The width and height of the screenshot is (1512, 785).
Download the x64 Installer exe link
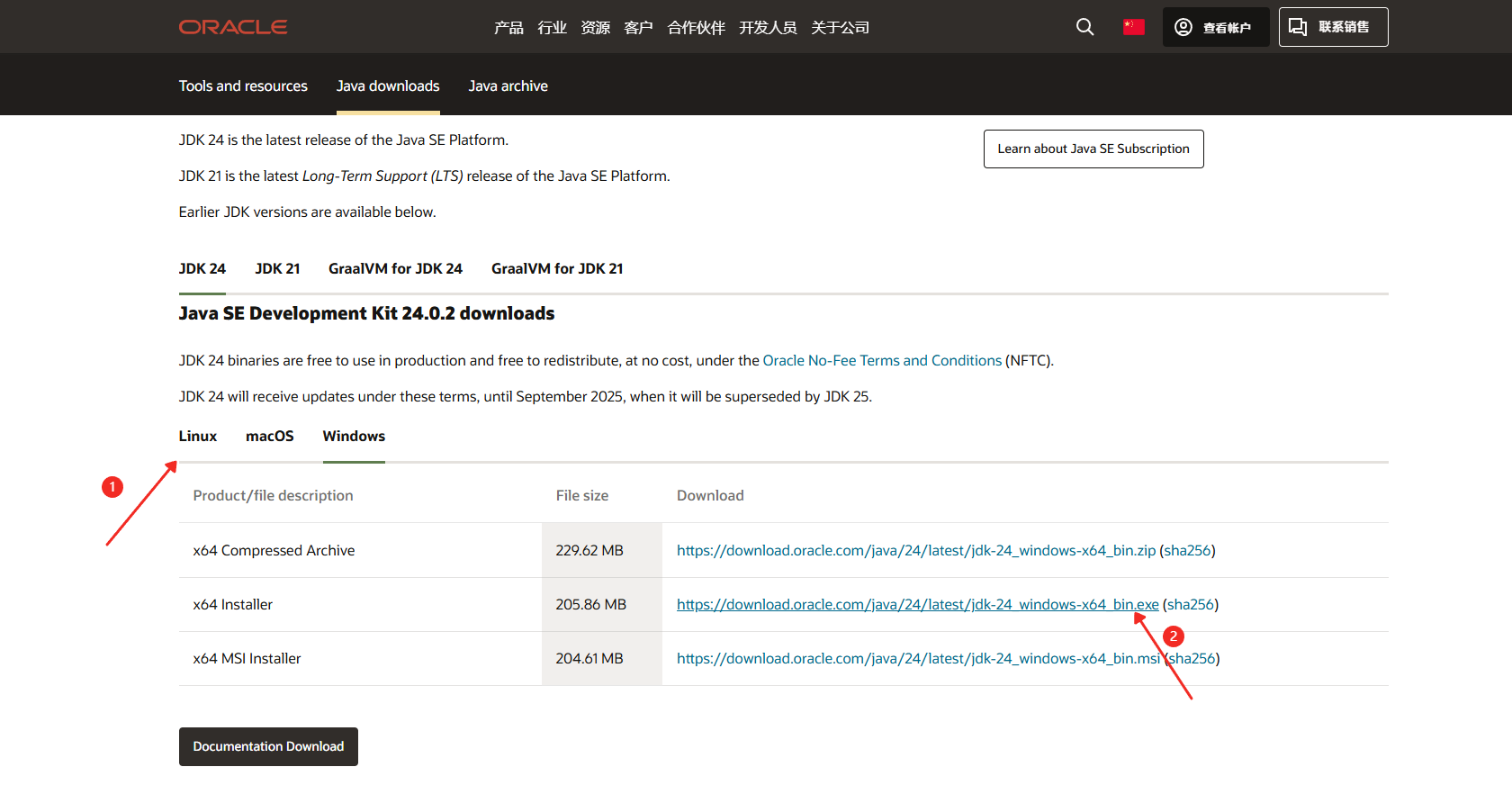click(917, 605)
